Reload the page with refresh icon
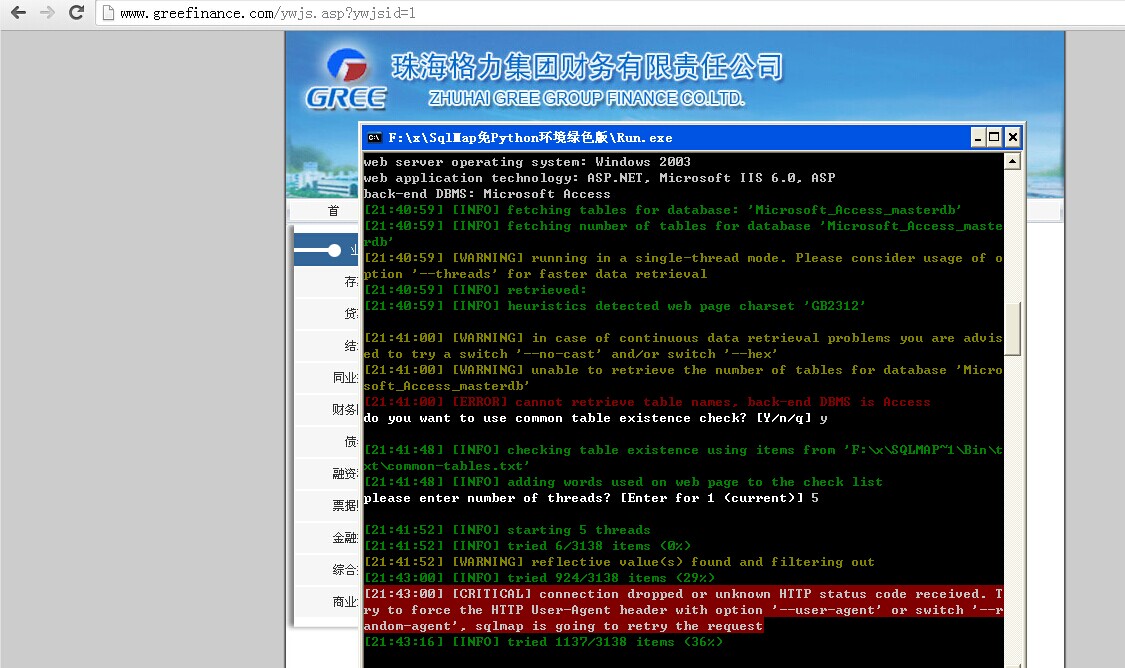 pos(76,12)
